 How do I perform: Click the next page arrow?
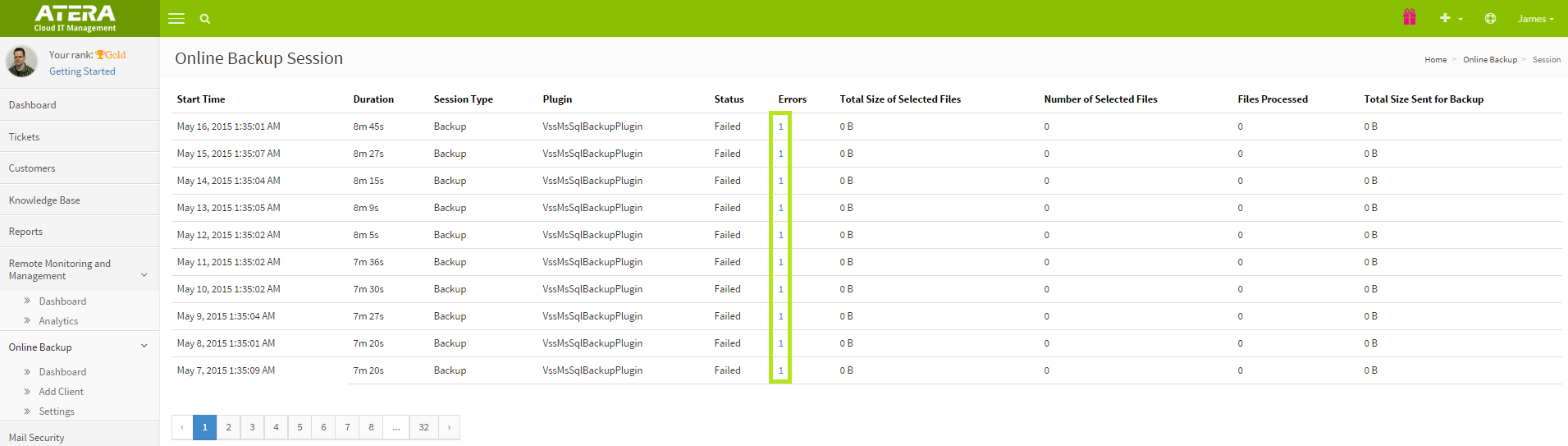tap(449, 427)
